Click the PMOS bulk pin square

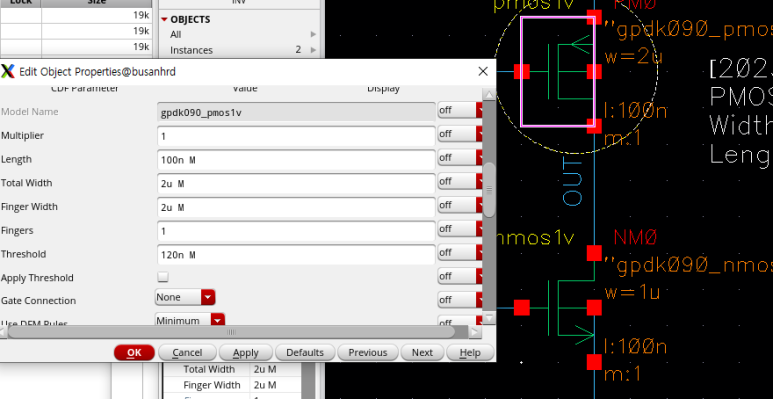point(594,72)
